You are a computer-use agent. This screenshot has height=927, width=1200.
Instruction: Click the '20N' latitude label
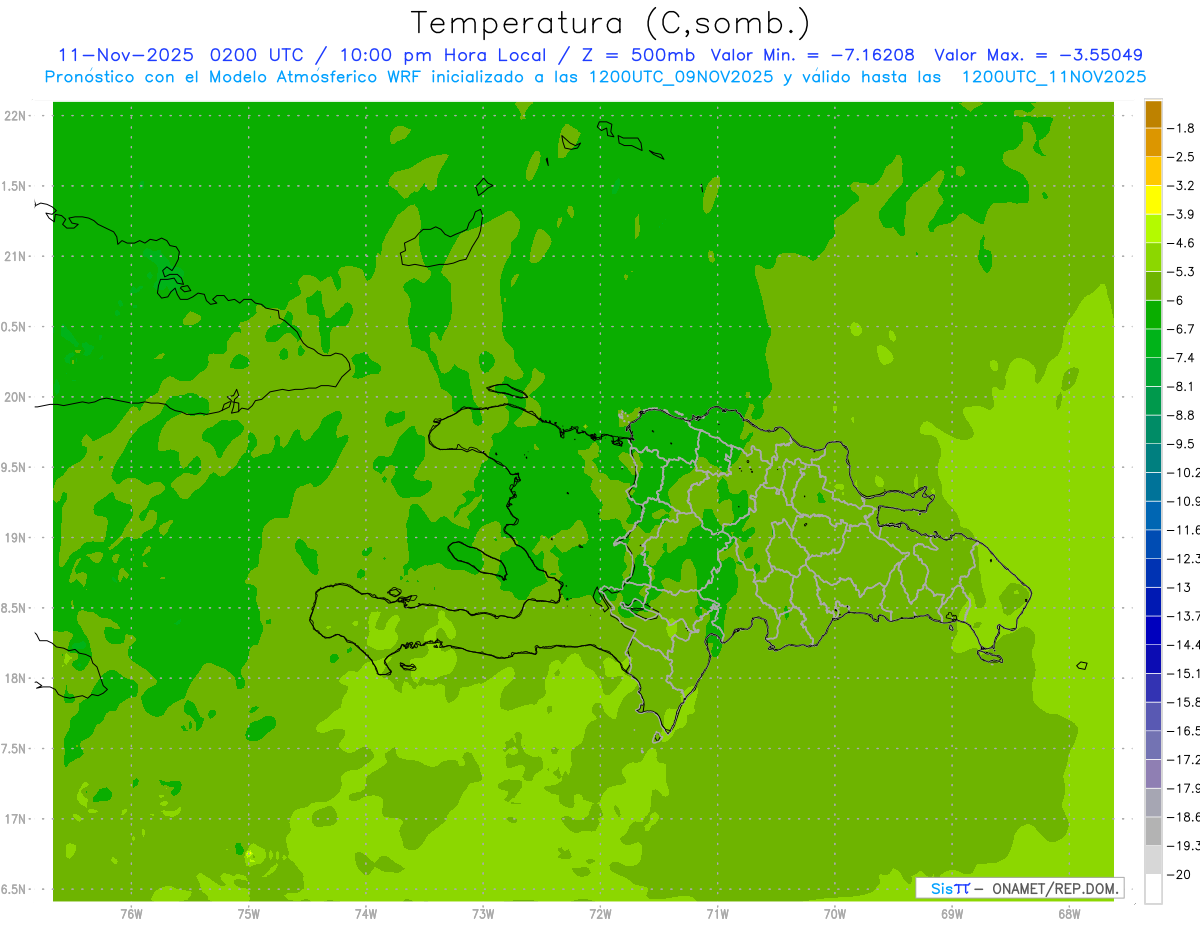(x=15, y=398)
